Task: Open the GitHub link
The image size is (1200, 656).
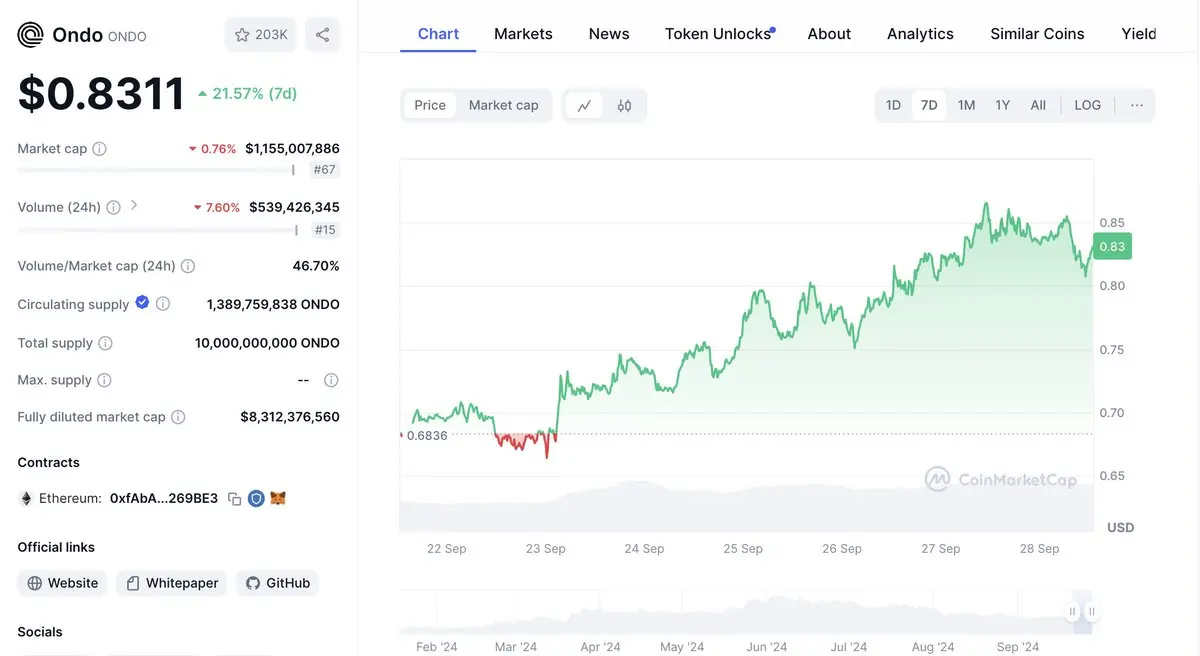Action: (x=278, y=583)
